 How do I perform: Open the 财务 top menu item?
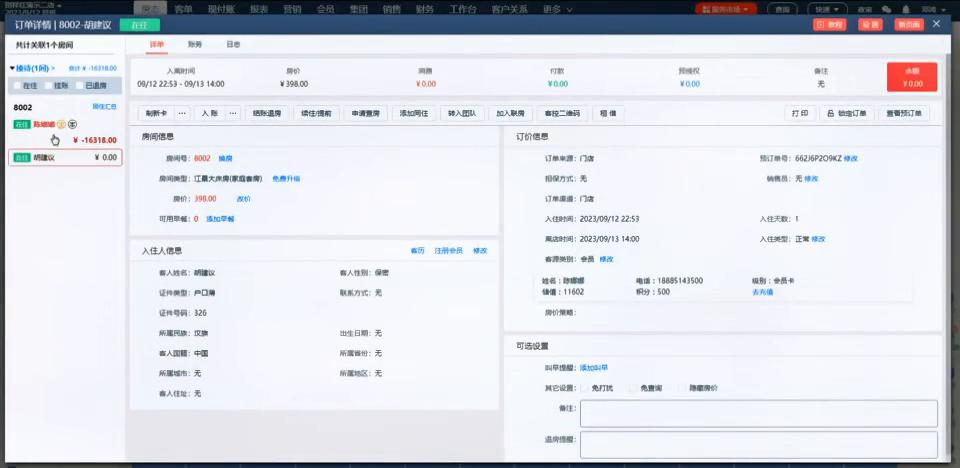coord(425,9)
